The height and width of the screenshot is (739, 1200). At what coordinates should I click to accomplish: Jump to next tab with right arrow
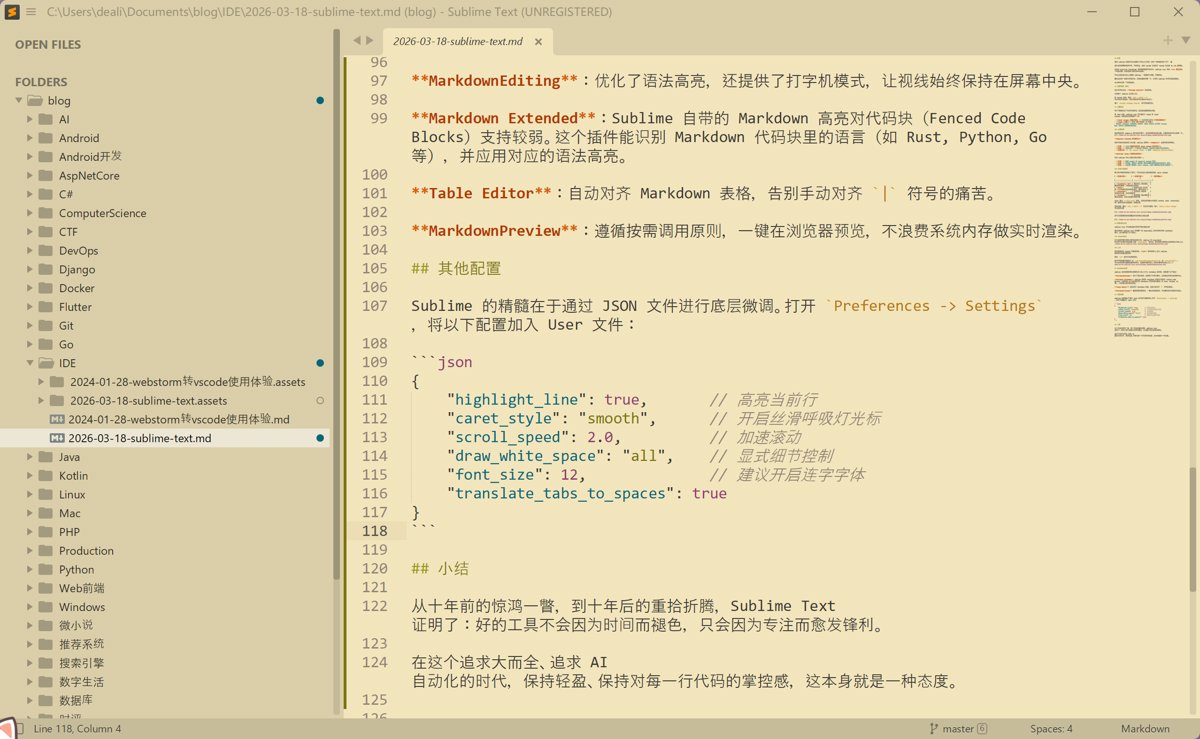coord(370,41)
